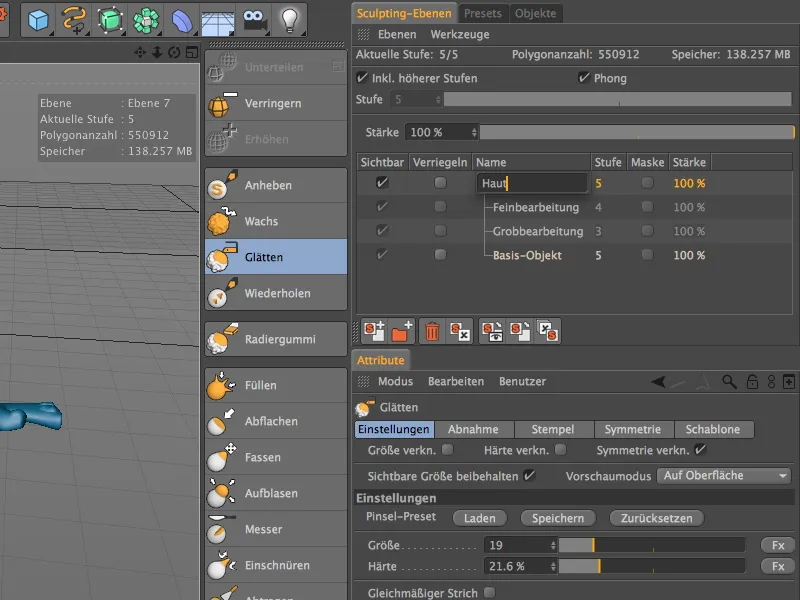Select the Glätten sculpt brush
Viewport: 800px width, 600px height.
click(x=276, y=257)
